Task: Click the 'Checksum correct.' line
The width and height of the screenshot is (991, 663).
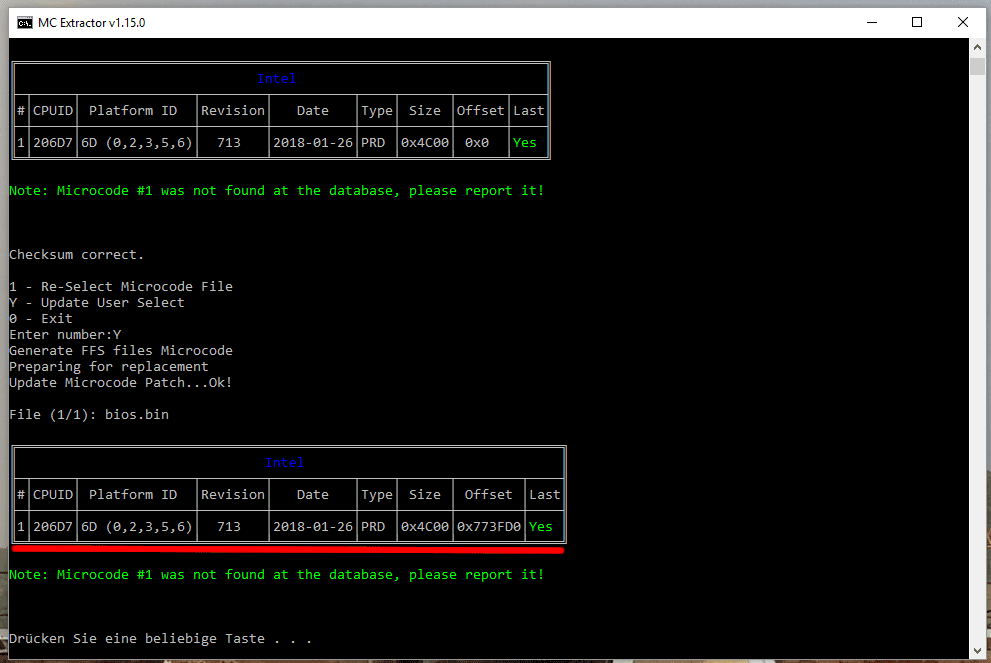Action: (76, 255)
